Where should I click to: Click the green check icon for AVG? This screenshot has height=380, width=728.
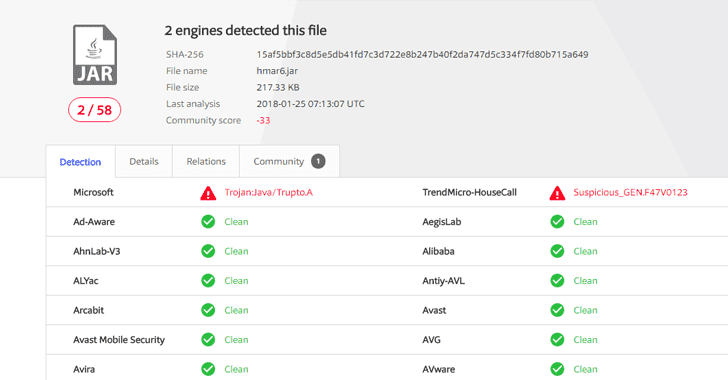pos(557,340)
